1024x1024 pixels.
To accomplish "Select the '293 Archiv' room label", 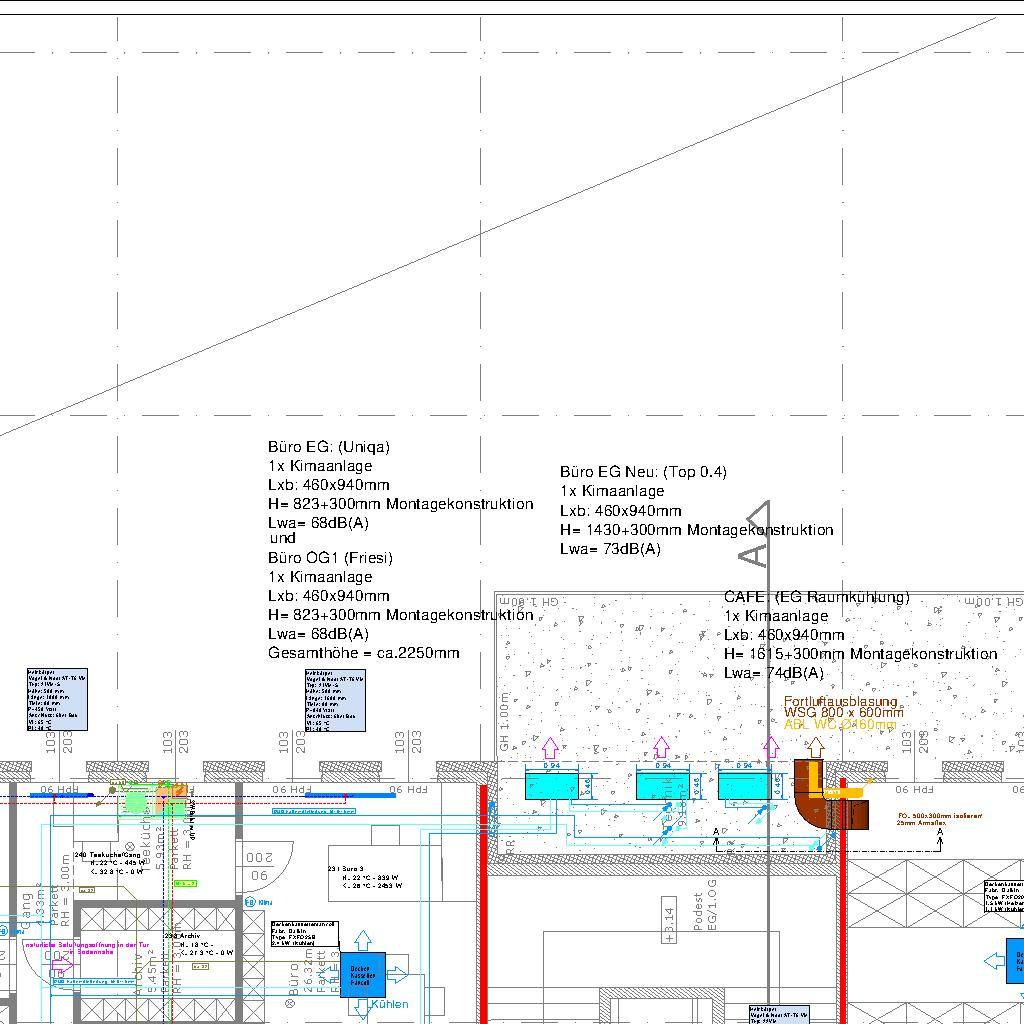I will [x=182, y=936].
